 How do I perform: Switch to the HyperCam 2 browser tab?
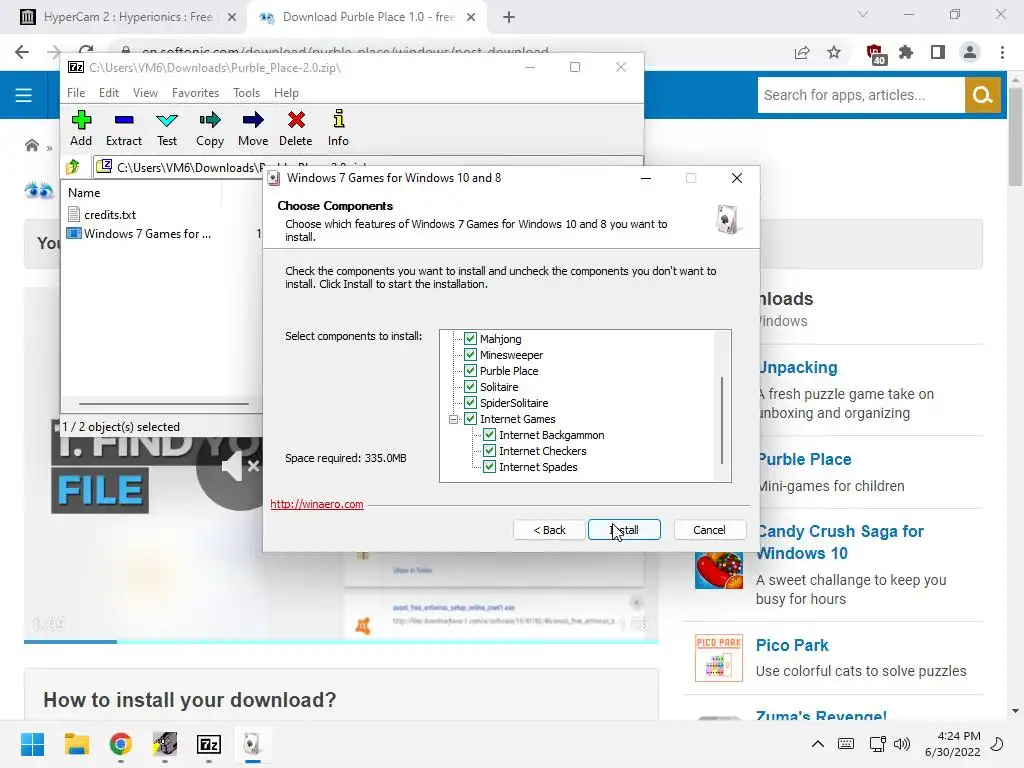128,17
